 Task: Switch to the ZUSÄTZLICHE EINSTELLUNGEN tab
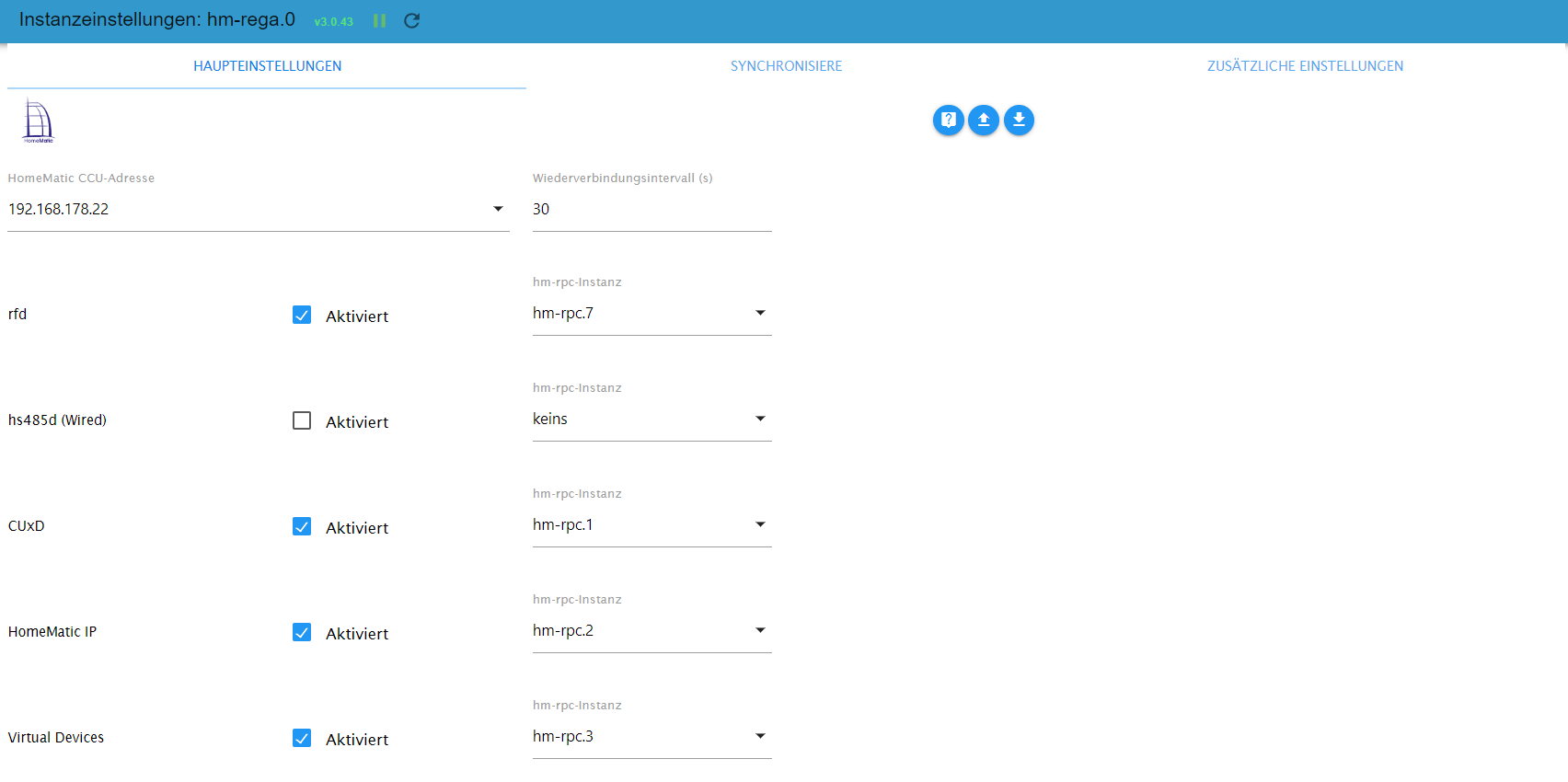click(1305, 66)
